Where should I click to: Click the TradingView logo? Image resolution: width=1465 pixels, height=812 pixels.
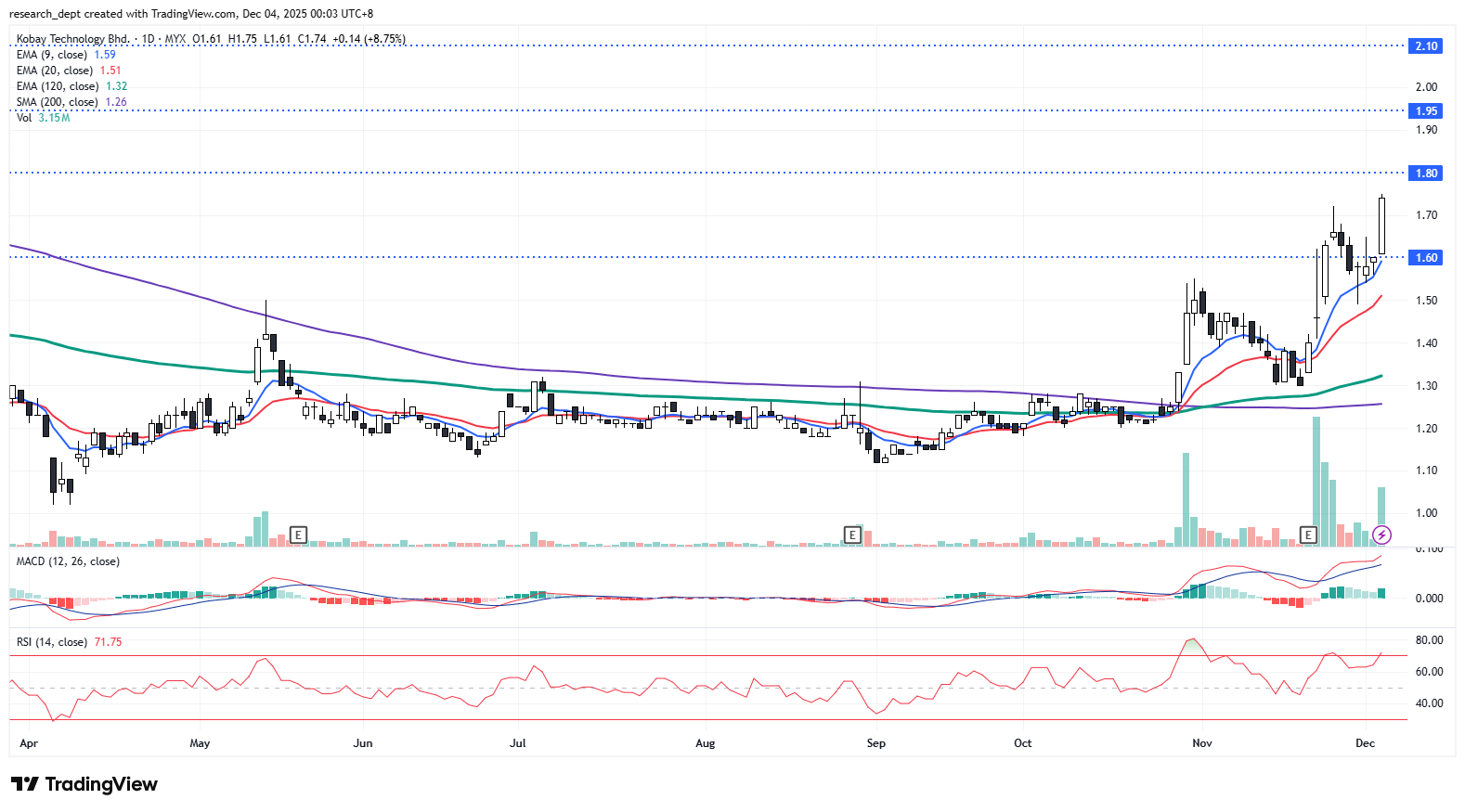[x=84, y=784]
